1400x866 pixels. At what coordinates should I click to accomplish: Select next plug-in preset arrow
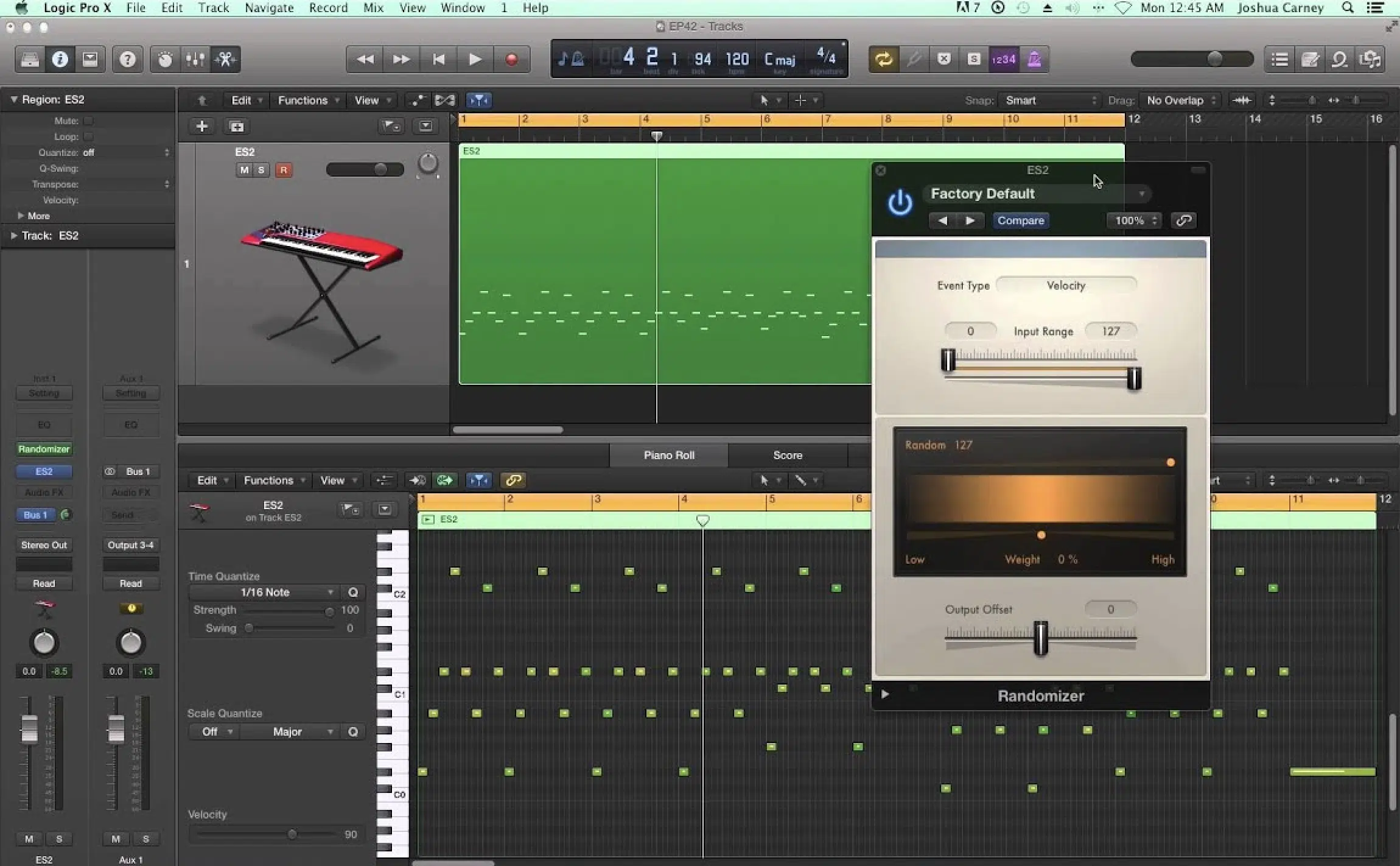[x=970, y=220]
